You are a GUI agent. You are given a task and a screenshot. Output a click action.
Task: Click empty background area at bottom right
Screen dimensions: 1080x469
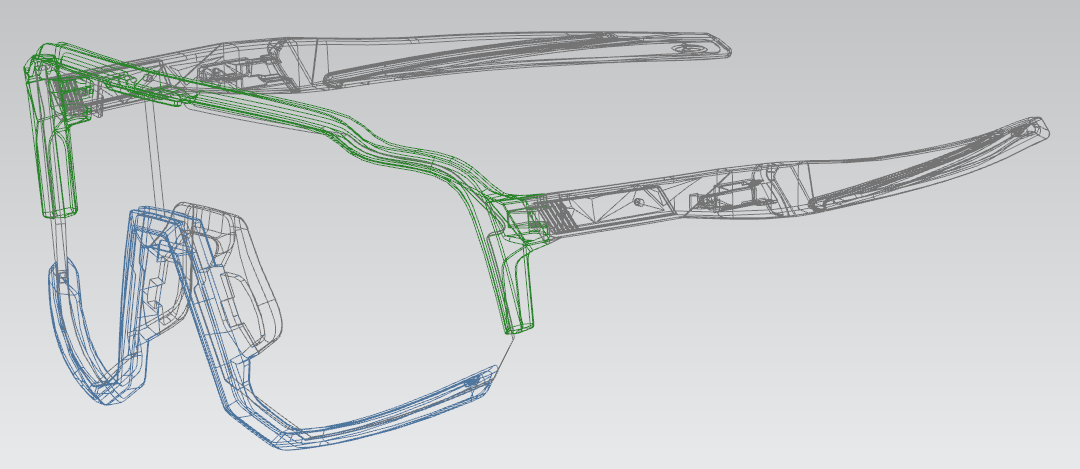click(x=900, y=400)
